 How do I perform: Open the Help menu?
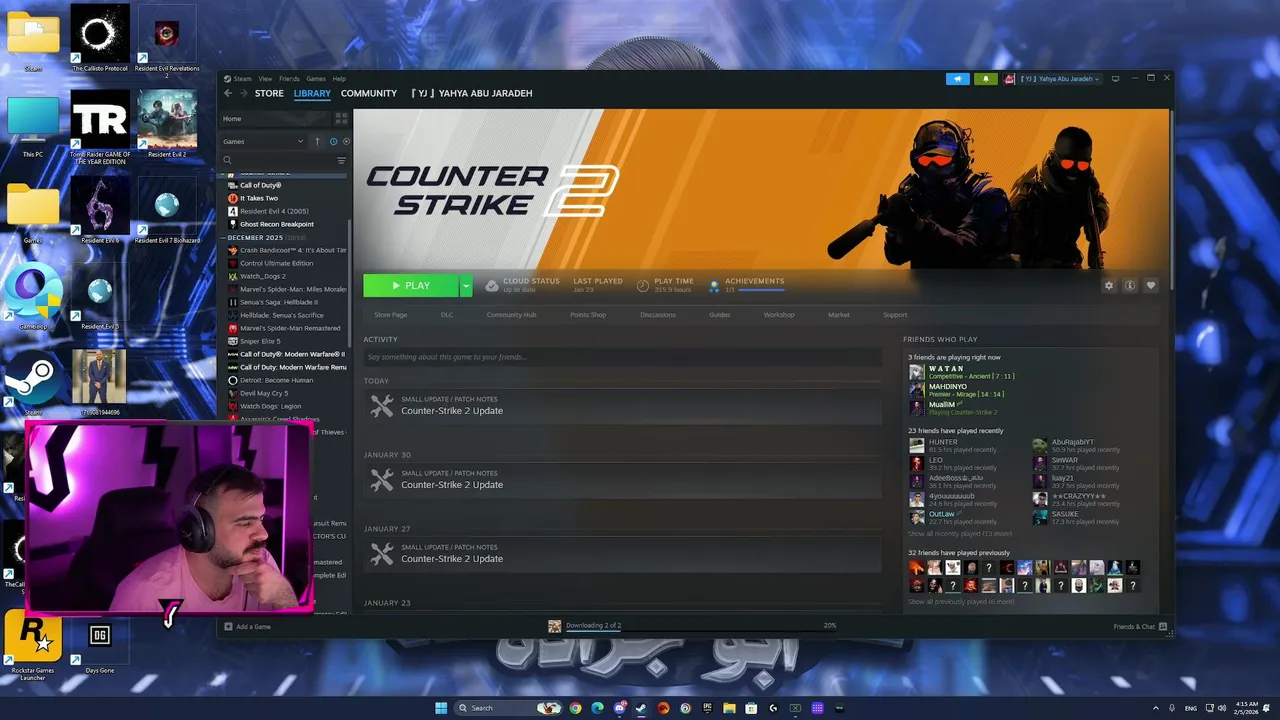[x=339, y=78]
